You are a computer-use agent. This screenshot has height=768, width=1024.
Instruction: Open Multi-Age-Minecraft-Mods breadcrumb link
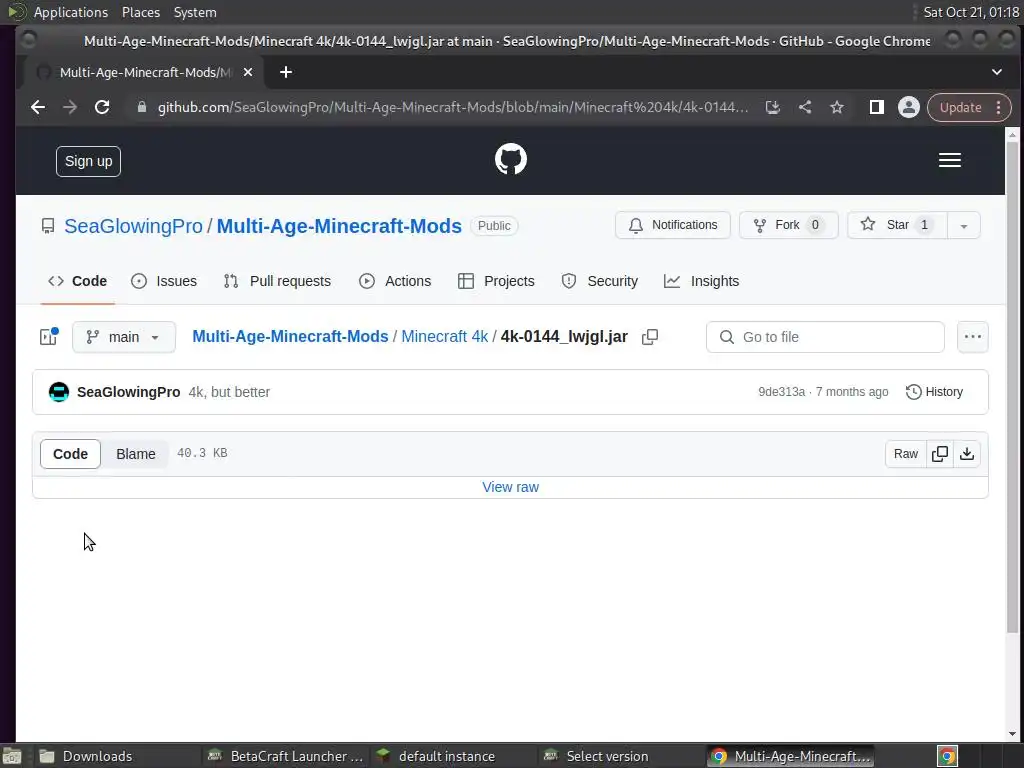coord(291,337)
